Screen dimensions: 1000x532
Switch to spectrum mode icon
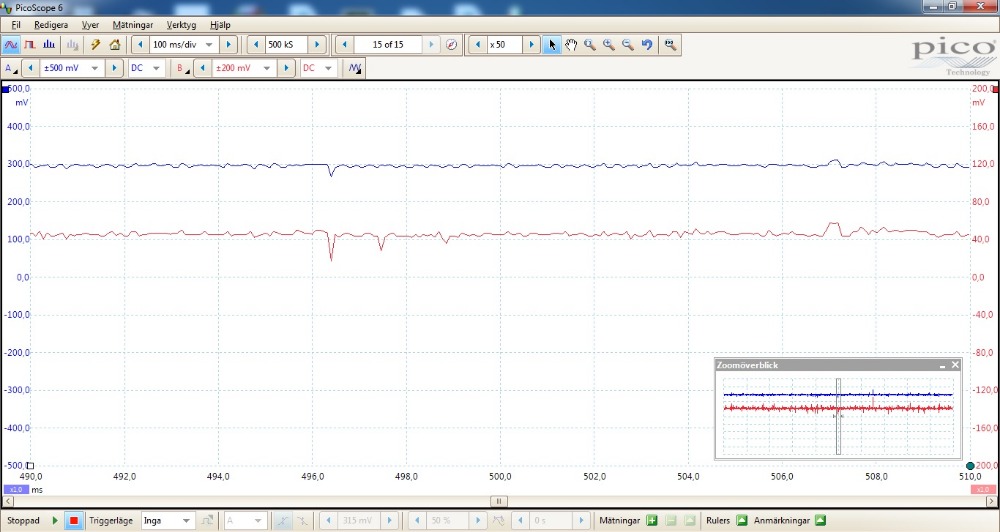pyautogui.click(x=49, y=44)
